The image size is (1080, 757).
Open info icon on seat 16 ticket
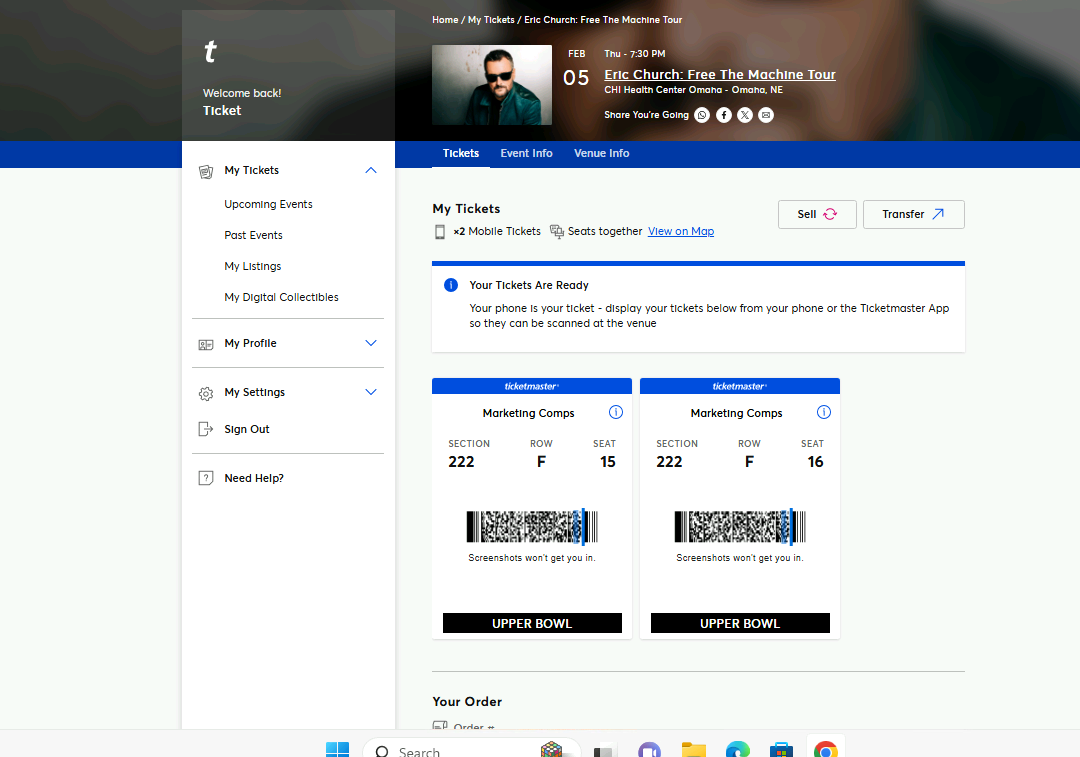click(x=824, y=412)
